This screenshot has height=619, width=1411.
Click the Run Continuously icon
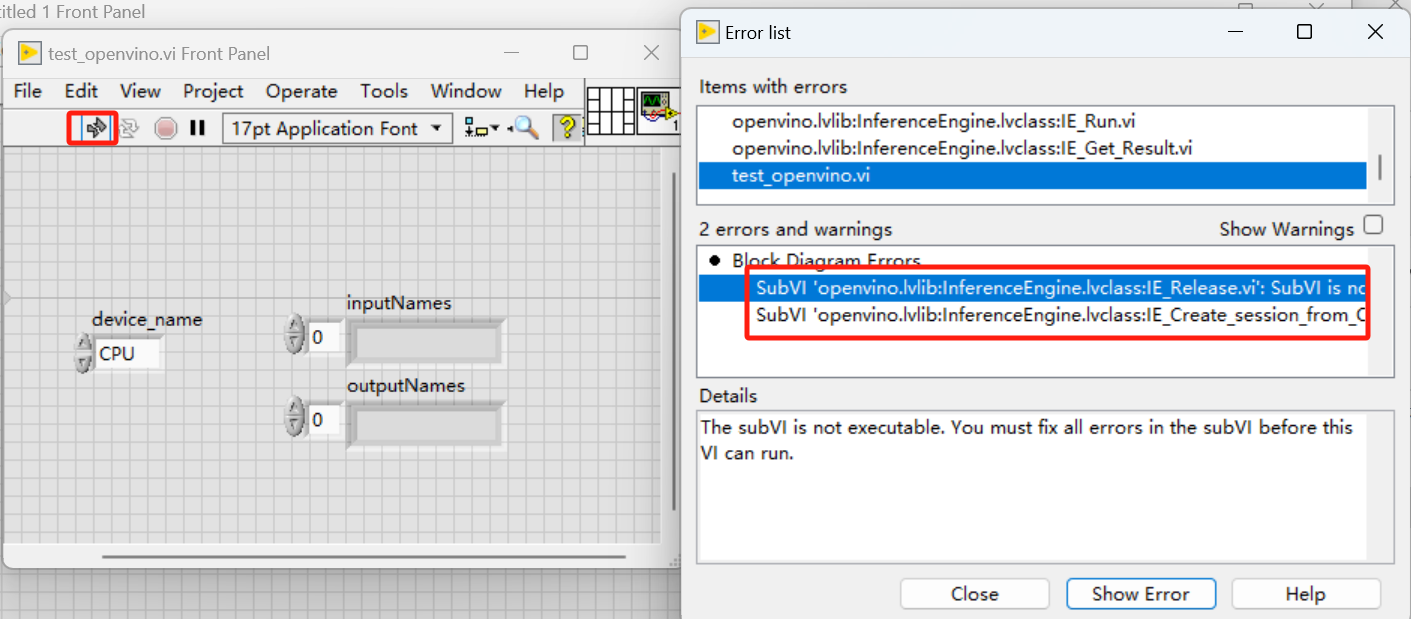point(129,128)
